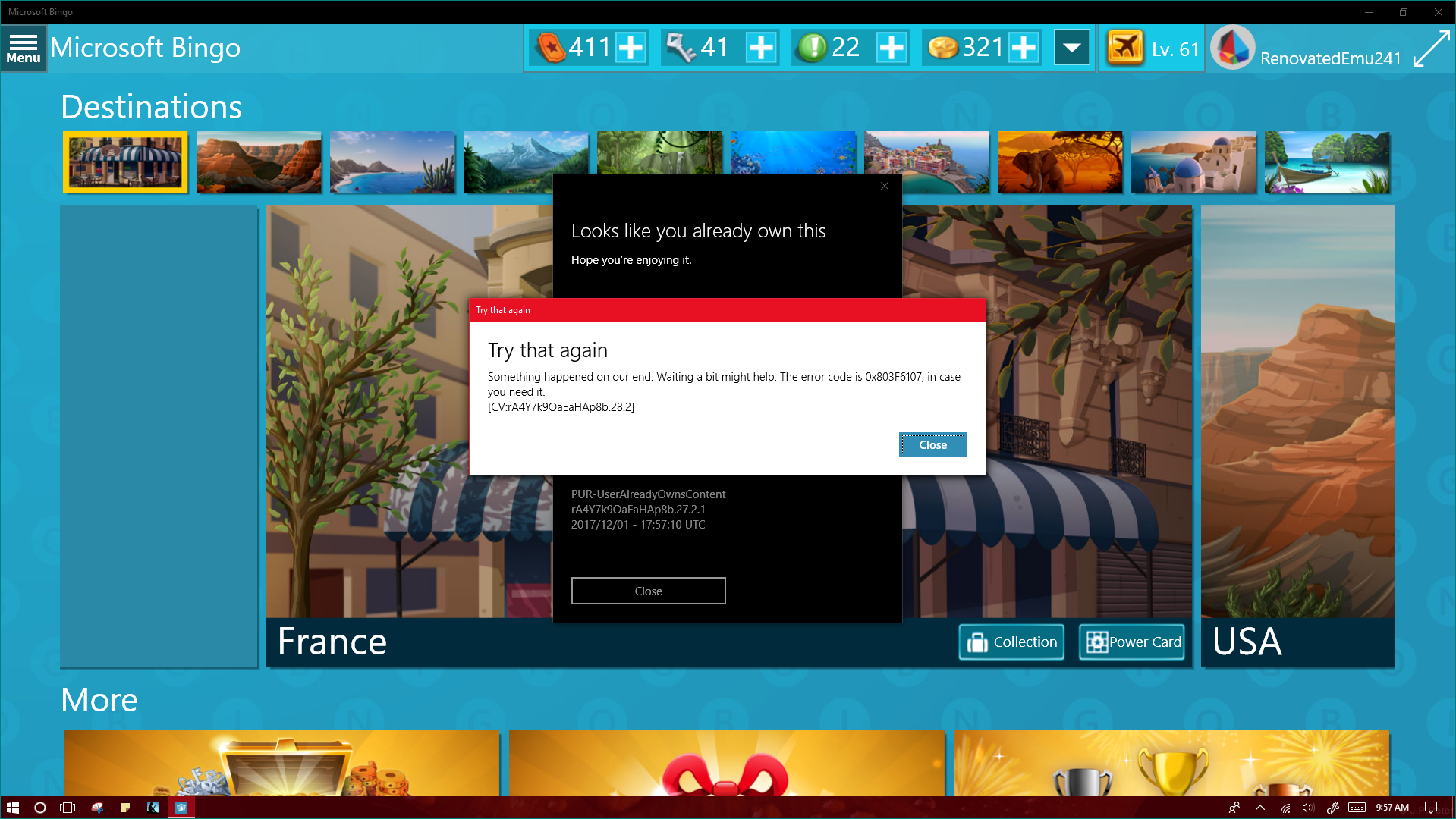Add more coins with plus button
The width and height of the screenshot is (1456, 819).
tap(1024, 48)
